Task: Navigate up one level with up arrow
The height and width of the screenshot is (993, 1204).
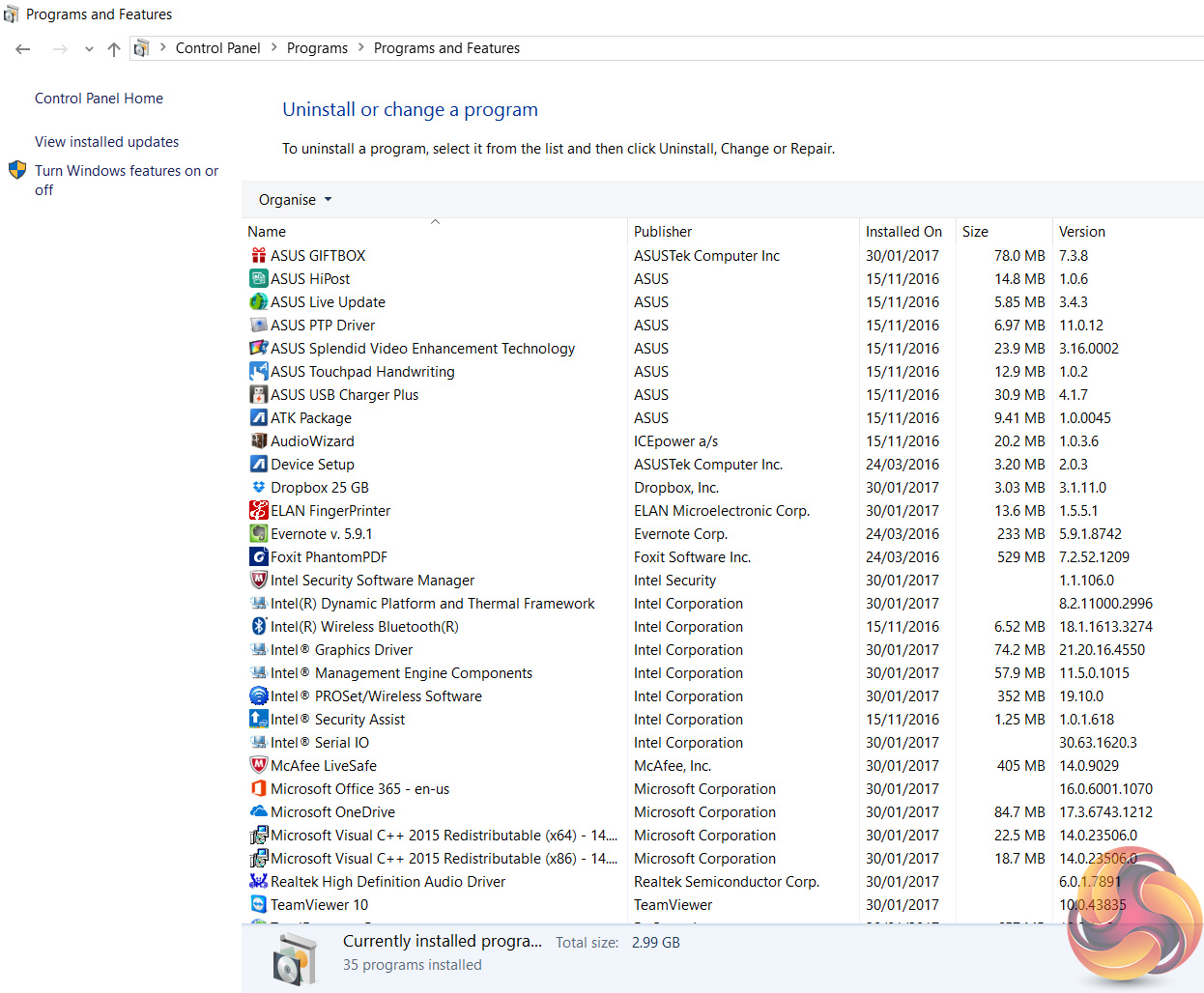Action: [114, 49]
